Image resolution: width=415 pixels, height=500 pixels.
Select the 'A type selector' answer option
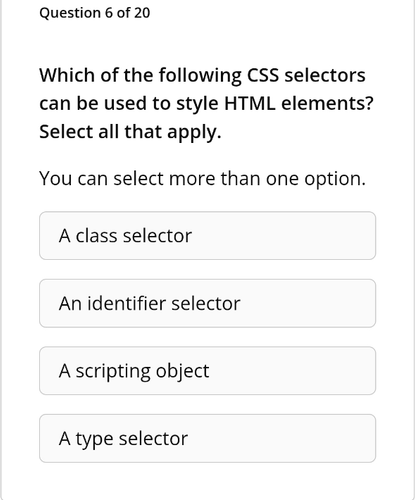point(207,438)
